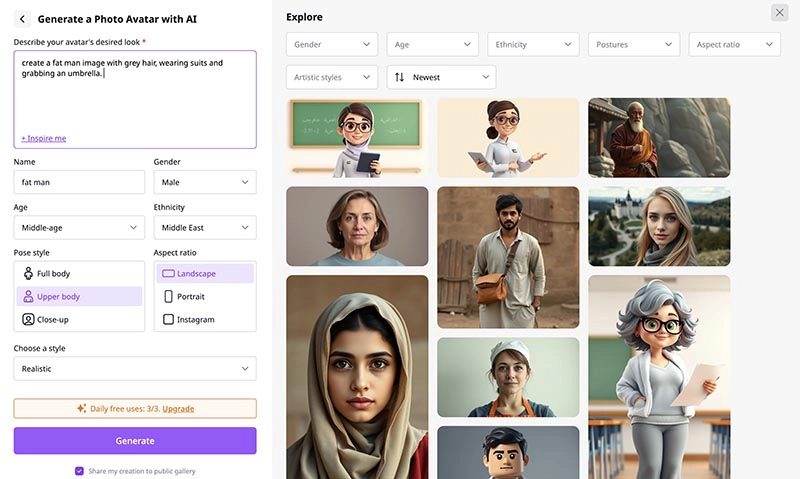Click the Generate button
This screenshot has height=479, width=800.
tap(135, 441)
